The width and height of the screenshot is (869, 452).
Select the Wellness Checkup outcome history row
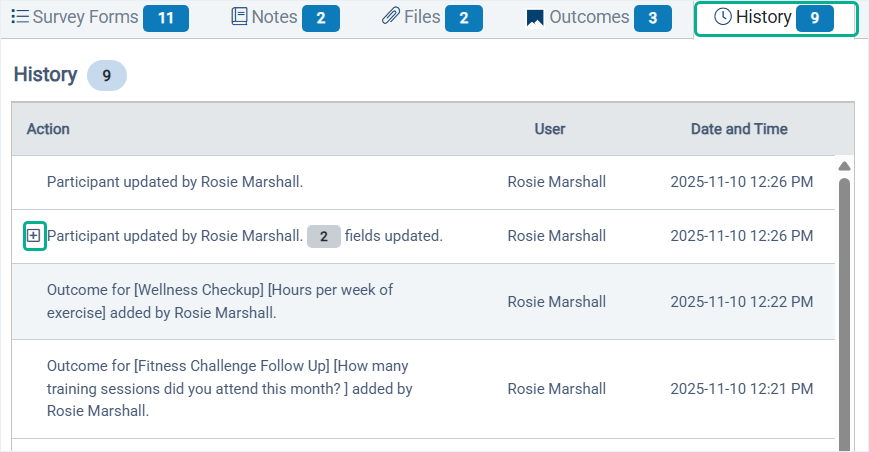click(220, 301)
